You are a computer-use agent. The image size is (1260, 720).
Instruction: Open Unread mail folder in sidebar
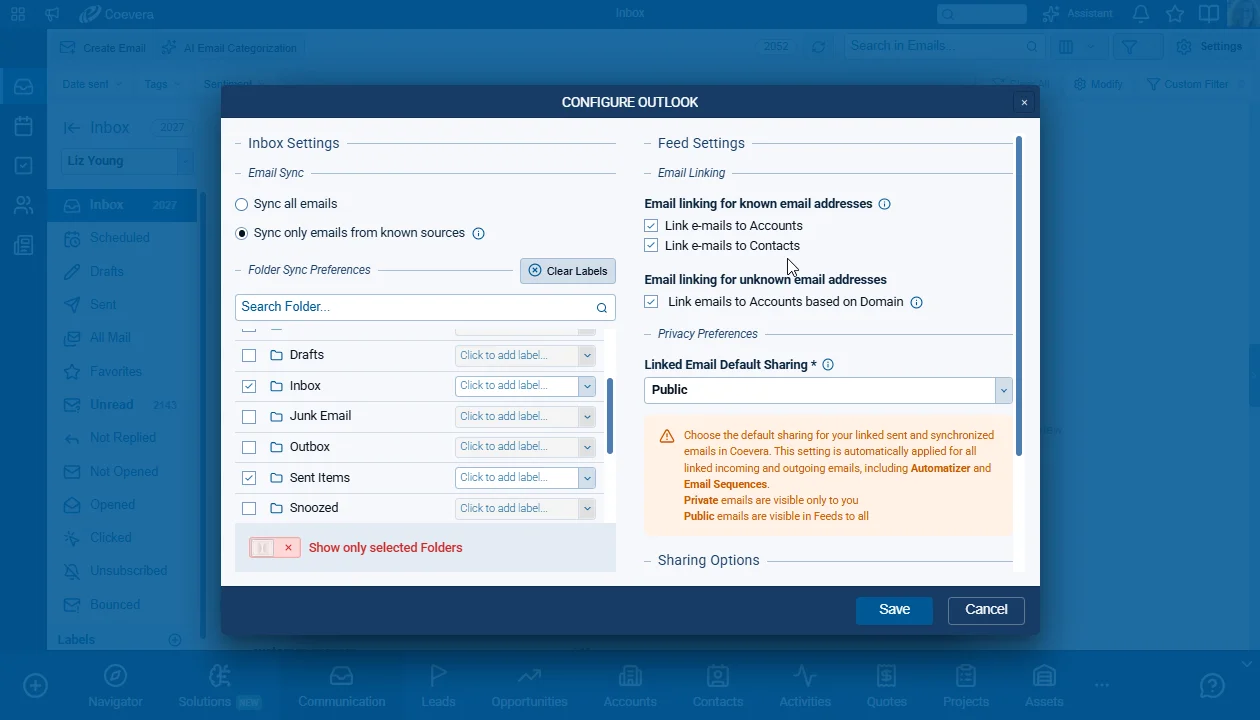[x=122, y=405]
